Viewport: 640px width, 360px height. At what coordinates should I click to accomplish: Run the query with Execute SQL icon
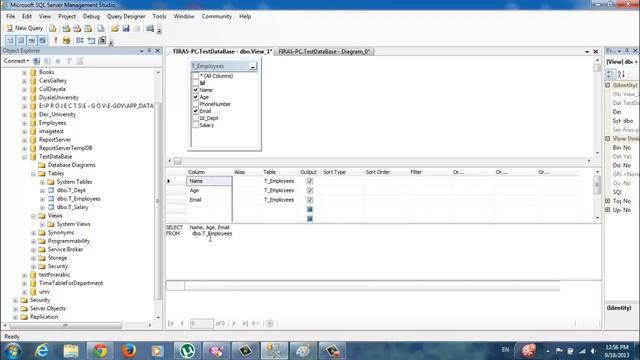pos(56,40)
